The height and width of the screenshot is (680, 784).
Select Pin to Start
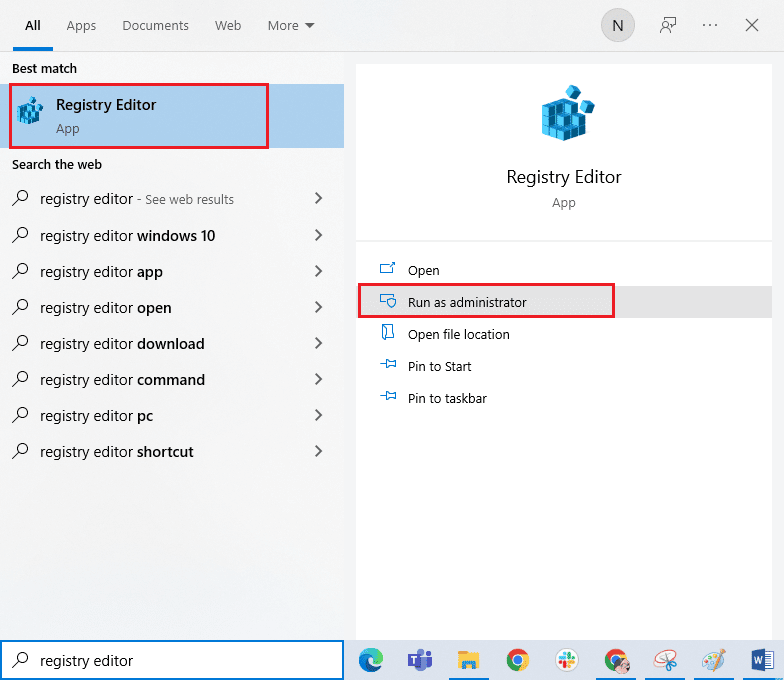(x=564, y=366)
